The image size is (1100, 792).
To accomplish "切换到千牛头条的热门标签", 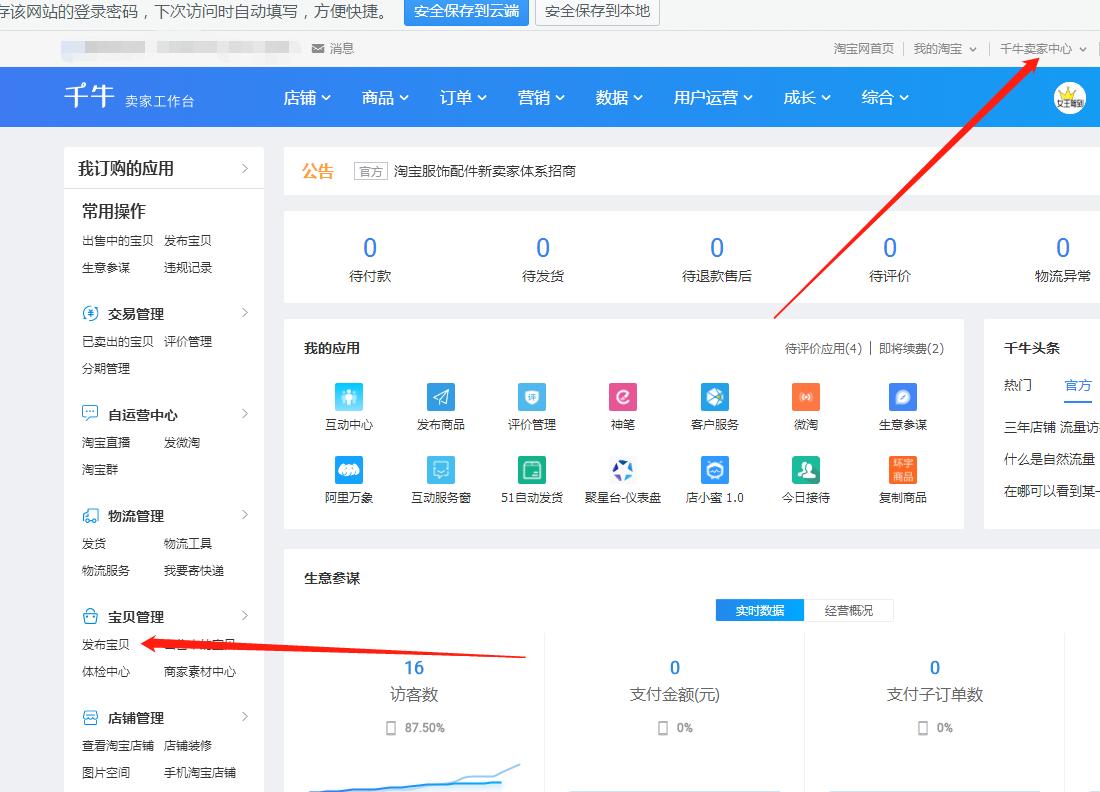I will 1017,384.
